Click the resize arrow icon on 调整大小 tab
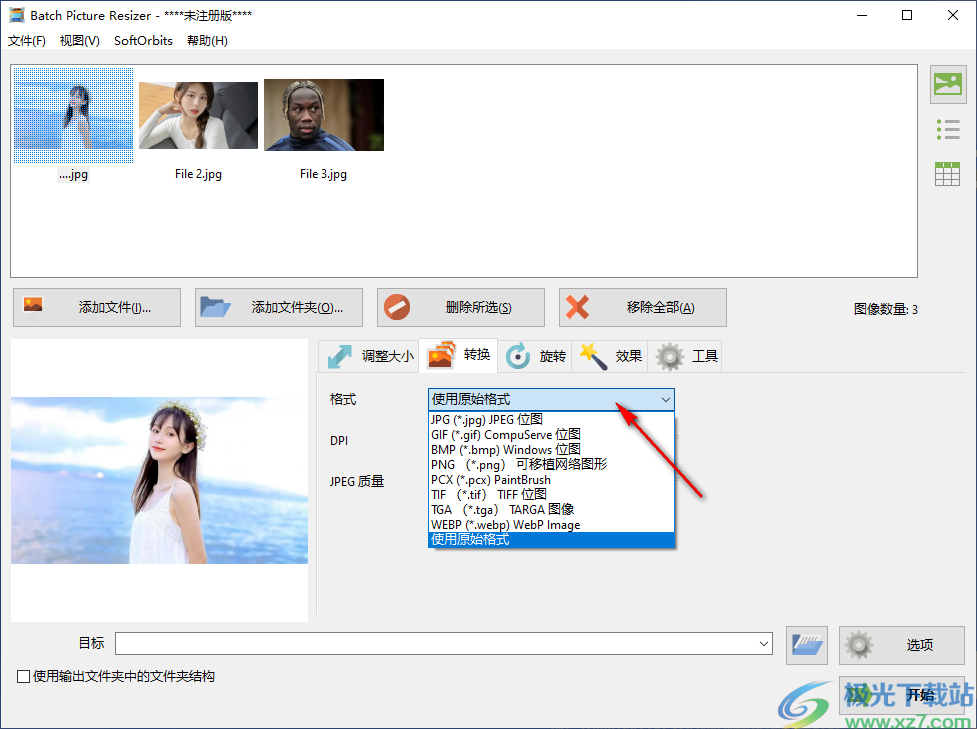This screenshot has width=977, height=729. tap(341, 355)
